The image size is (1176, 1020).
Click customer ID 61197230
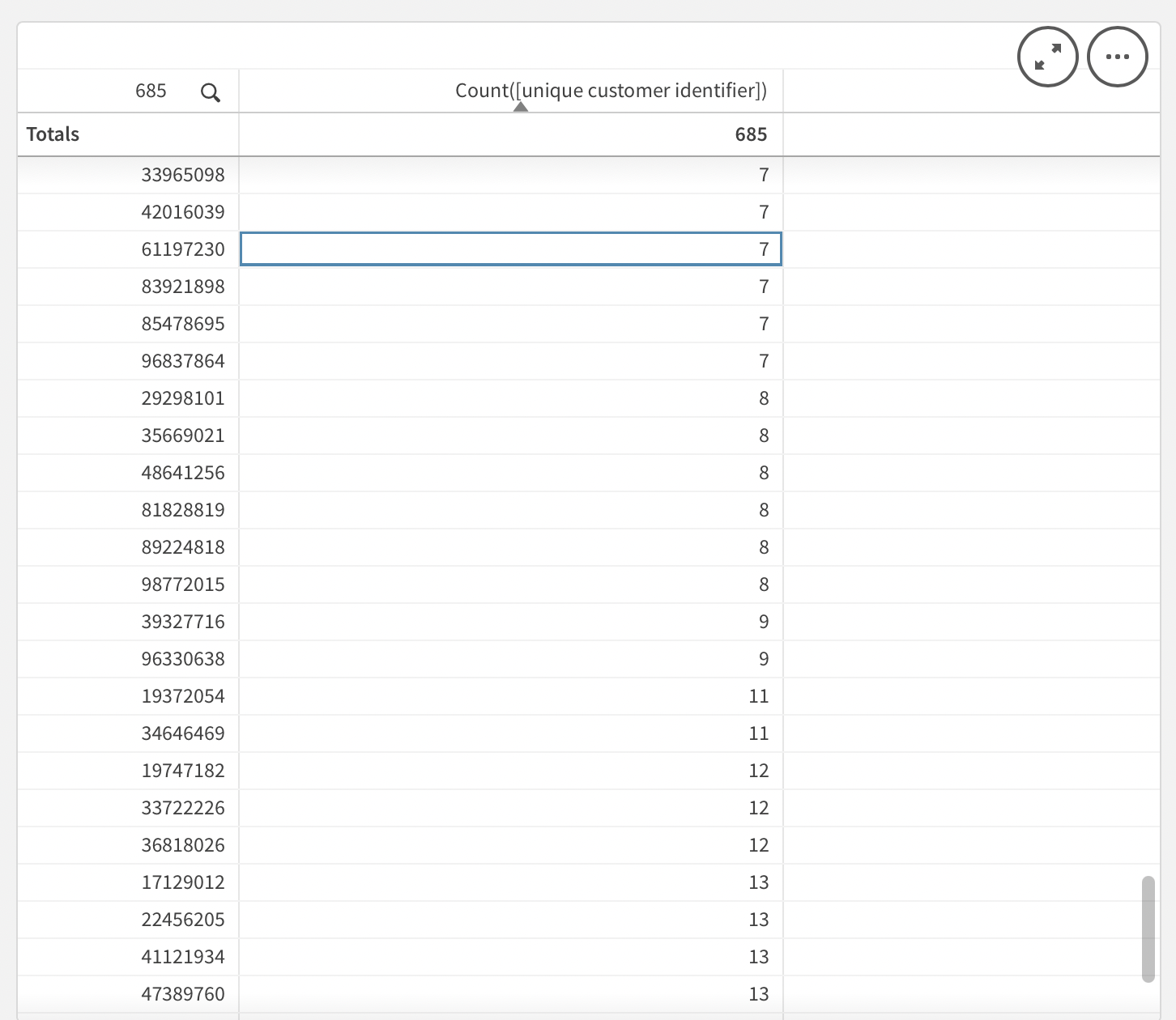pos(183,249)
